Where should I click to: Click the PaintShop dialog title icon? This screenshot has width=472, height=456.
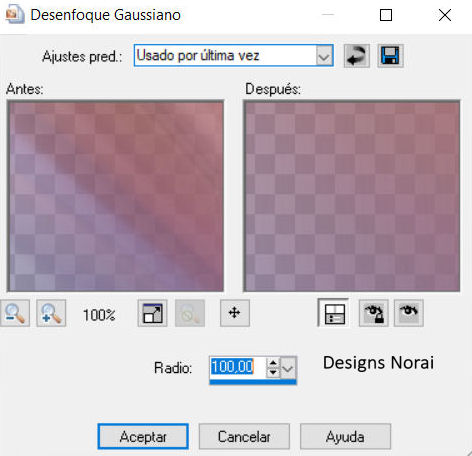click(x=15, y=15)
